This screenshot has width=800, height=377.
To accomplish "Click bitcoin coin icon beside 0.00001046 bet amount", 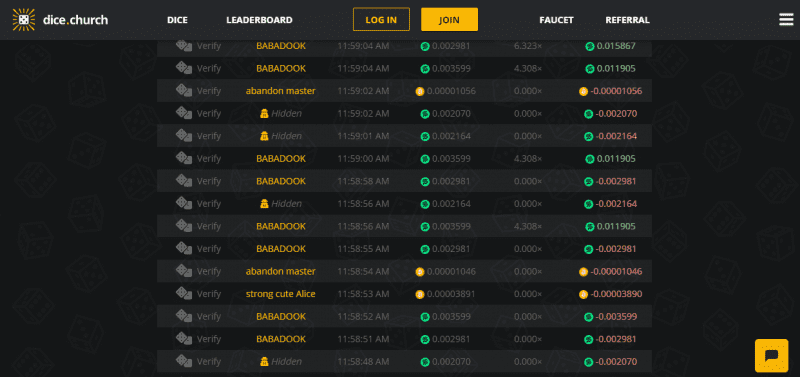I will point(420,271).
